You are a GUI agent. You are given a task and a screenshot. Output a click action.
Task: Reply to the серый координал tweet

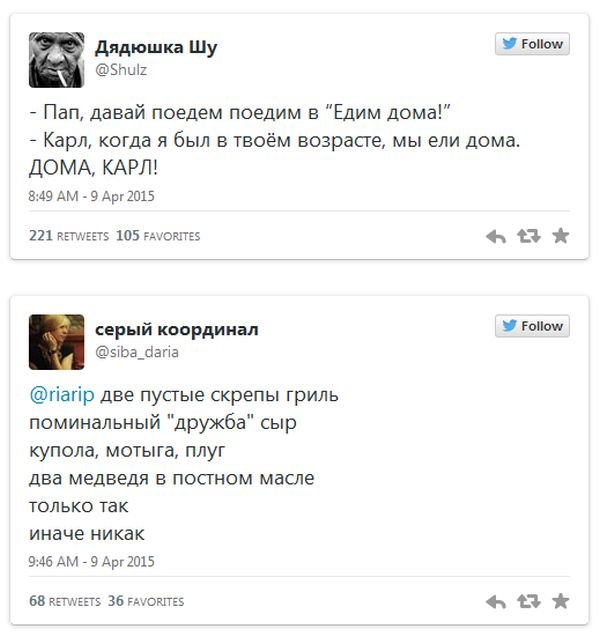[x=496, y=601]
